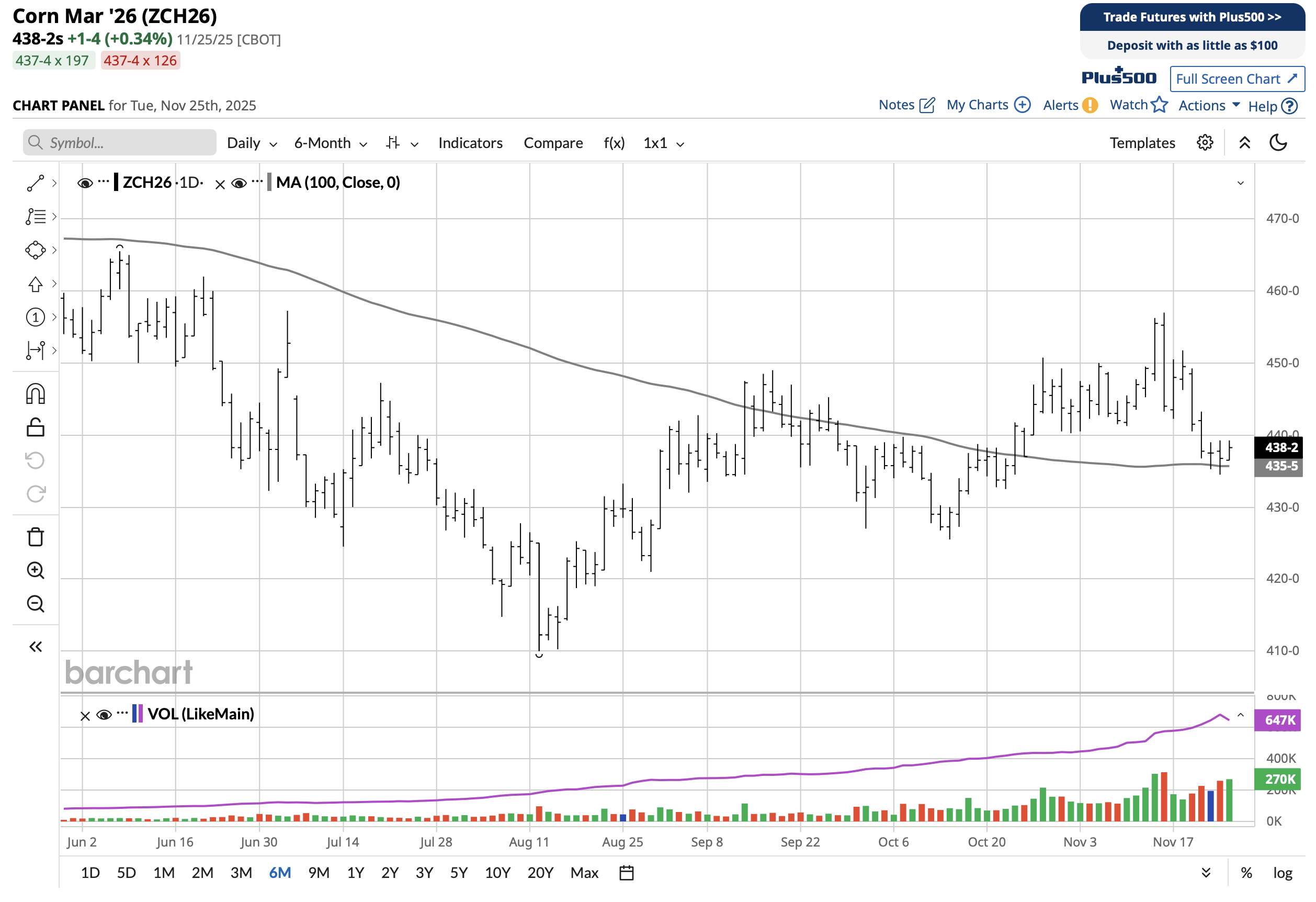This screenshot has height=902, width=1316.
Task: Open chart settings gear icon
Action: pyautogui.click(x=1205, y=143)
